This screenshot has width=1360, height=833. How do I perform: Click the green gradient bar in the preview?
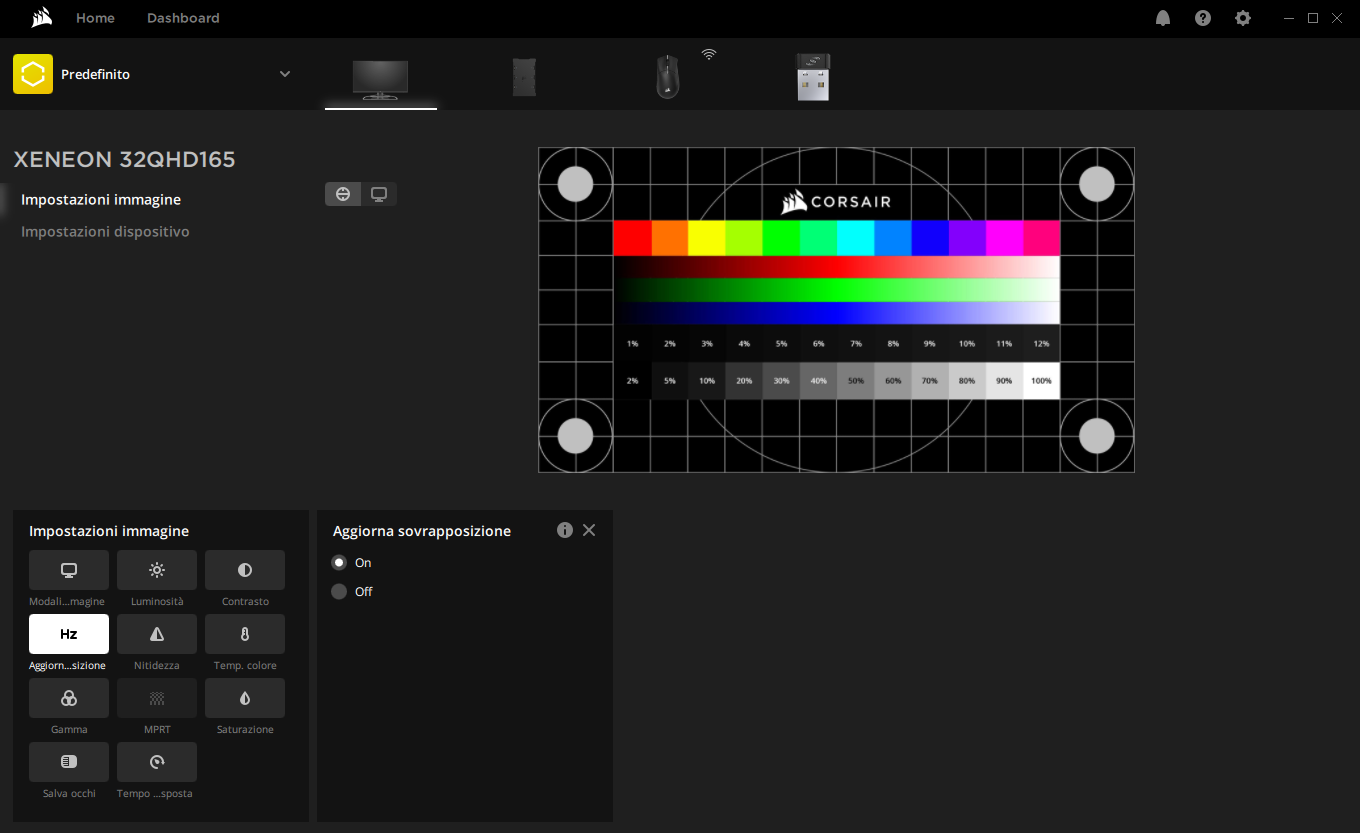[x=836, y=290]
